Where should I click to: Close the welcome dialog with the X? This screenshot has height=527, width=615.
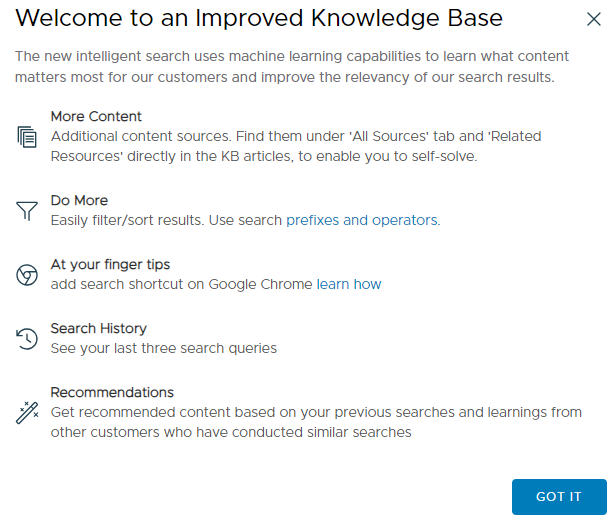click(x=594, y=19)
